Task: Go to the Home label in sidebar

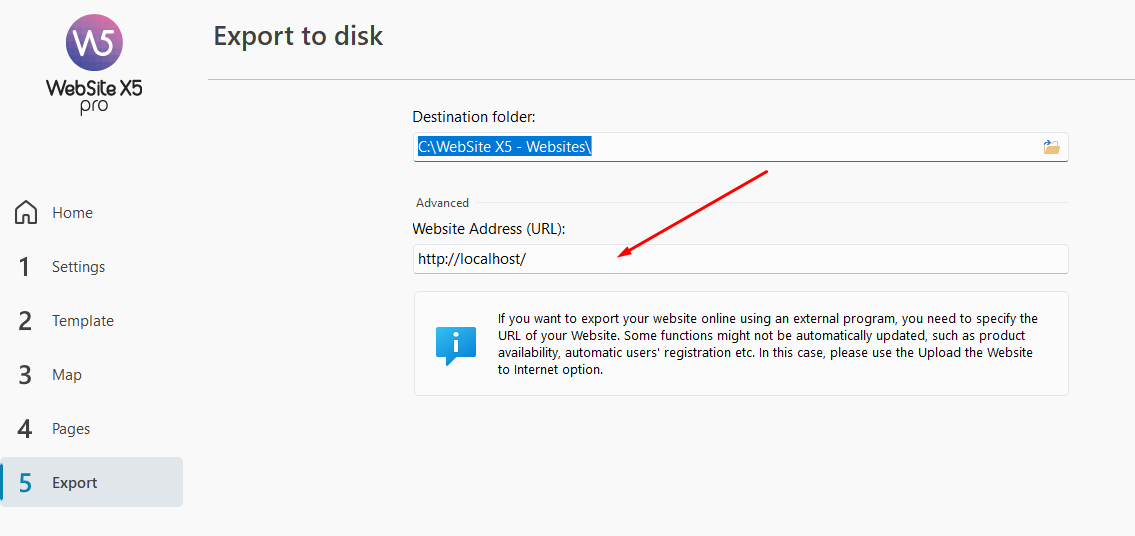Action: pyautogui.click(x=72, y=213)
